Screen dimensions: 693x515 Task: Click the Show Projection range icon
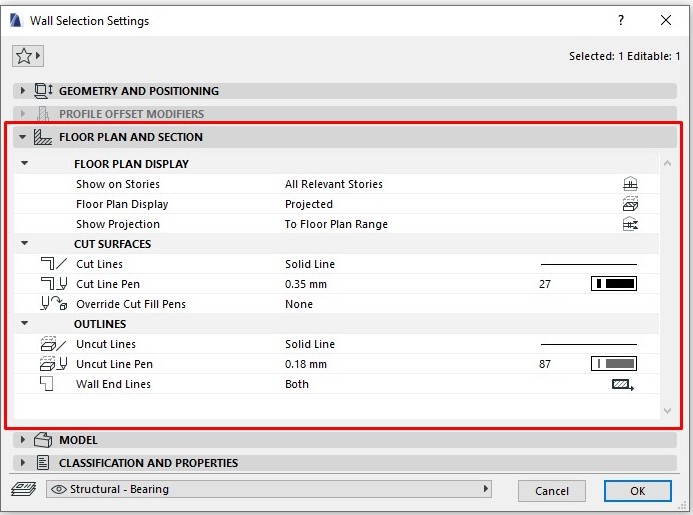[629, 224]
